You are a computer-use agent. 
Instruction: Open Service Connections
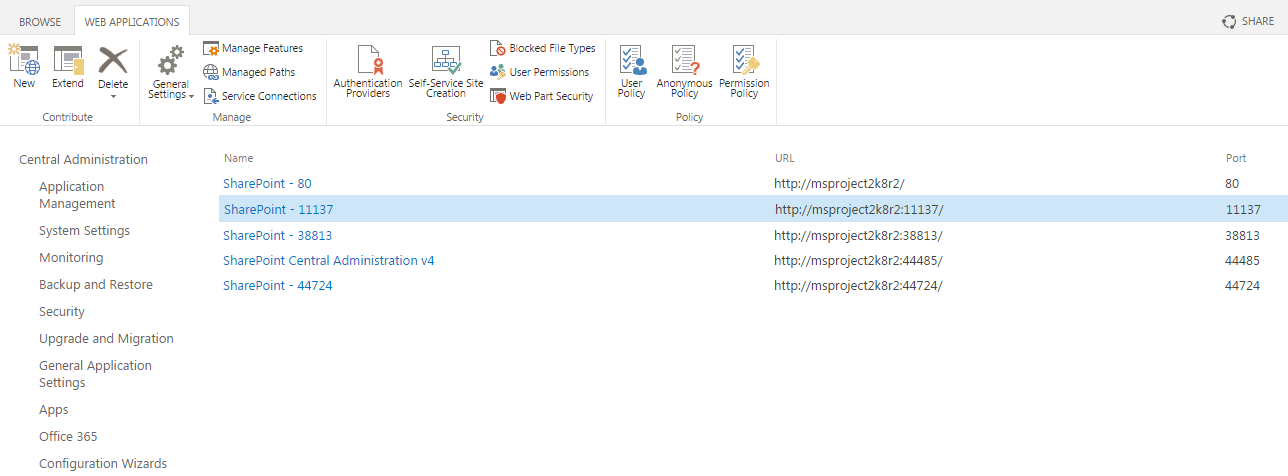[260, 96]
